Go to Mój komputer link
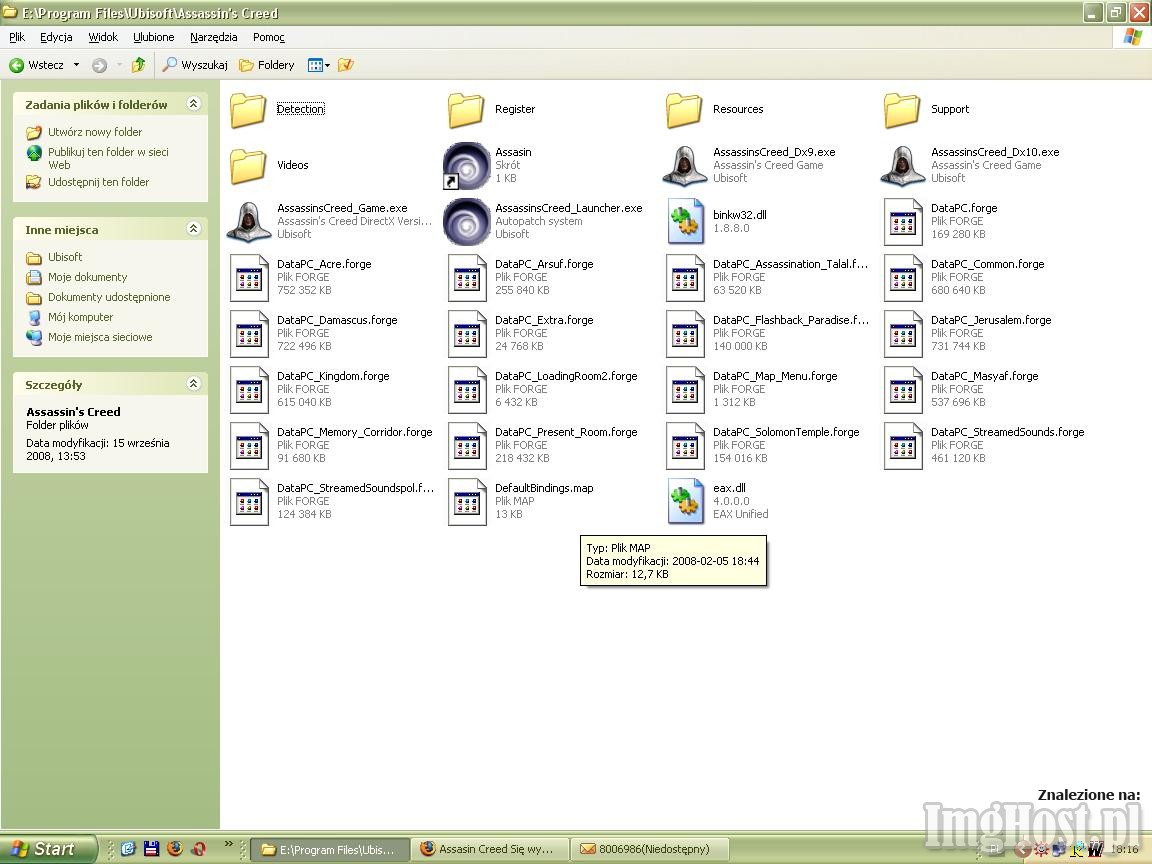The width and height of the screenshot is (1152, 864). (80, 317)
